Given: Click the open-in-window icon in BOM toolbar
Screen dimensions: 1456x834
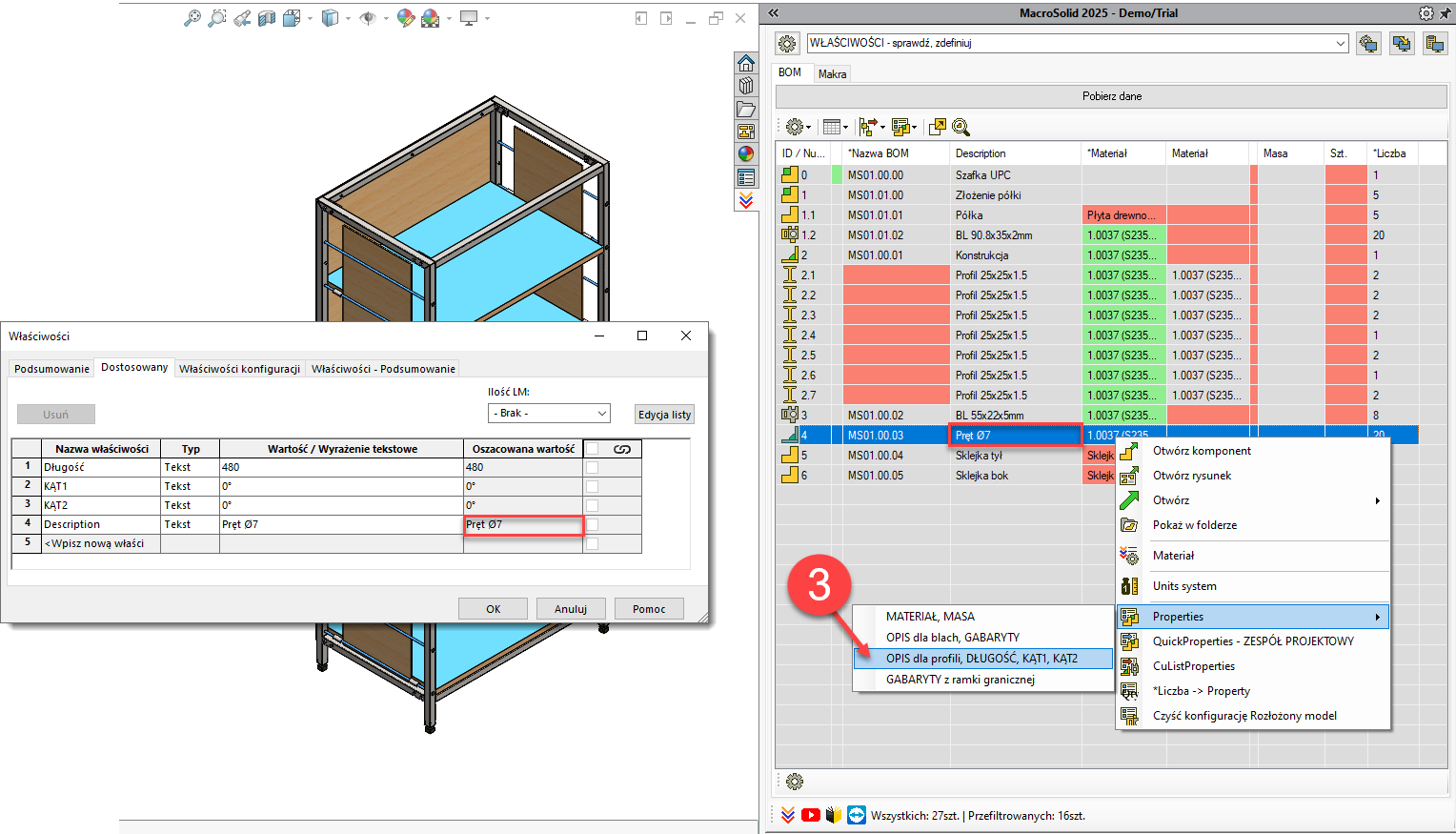Looking at the screenshot, I should click(938, 127).
